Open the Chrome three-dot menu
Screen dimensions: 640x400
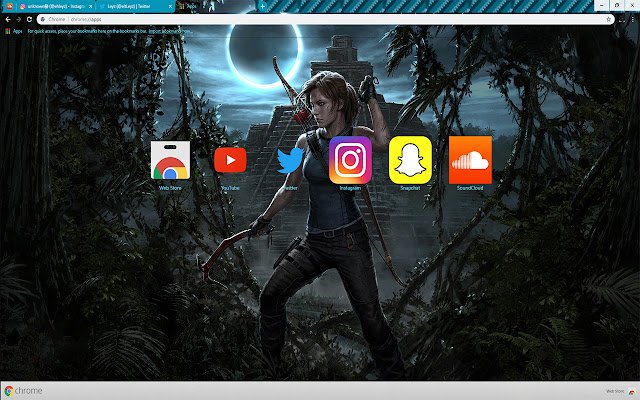pyautogui.click(x=634, y=19)
